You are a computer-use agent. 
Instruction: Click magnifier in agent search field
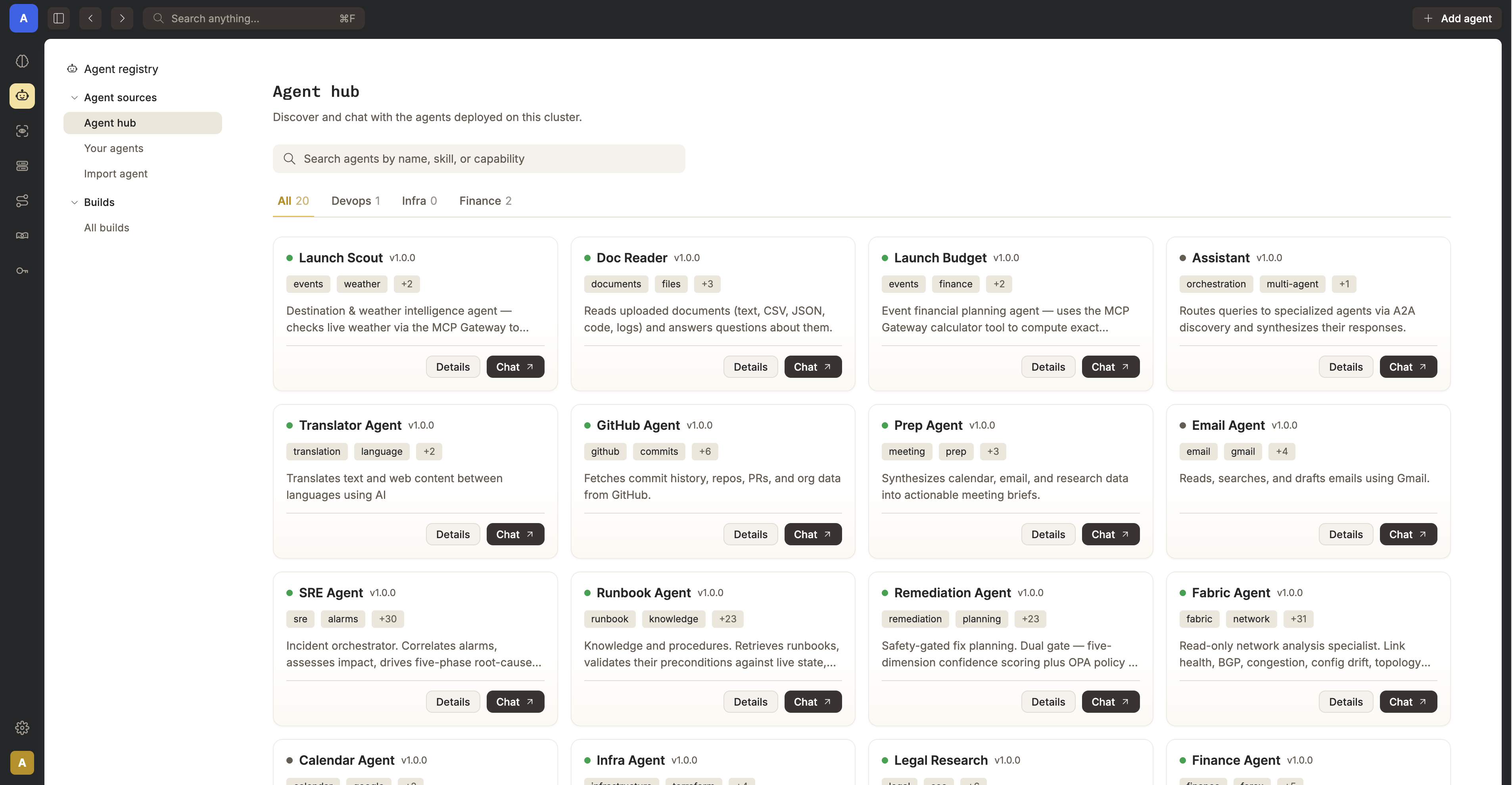(x=290, y=158)
